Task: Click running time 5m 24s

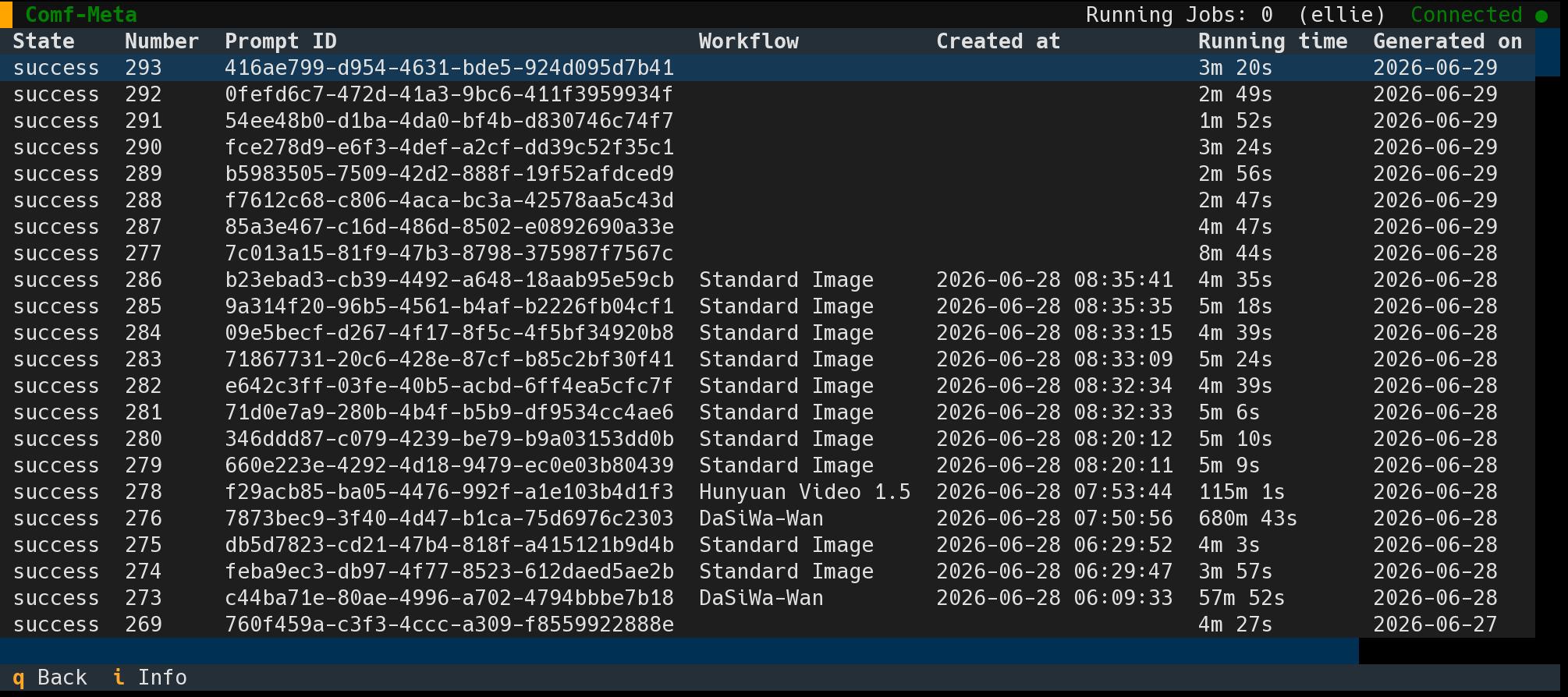Action: [1236, 359]
